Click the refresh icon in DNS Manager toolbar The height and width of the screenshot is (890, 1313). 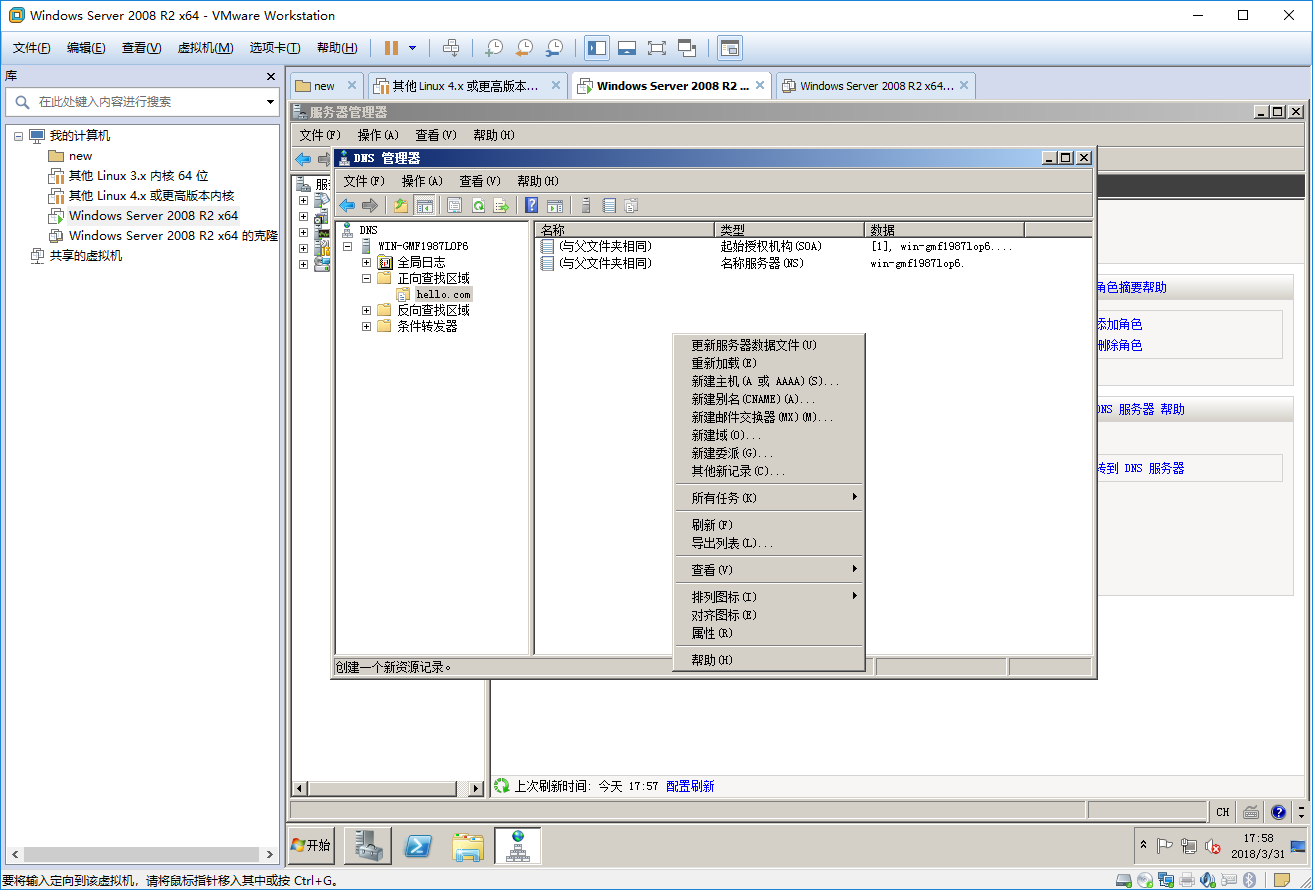[479, 205]
